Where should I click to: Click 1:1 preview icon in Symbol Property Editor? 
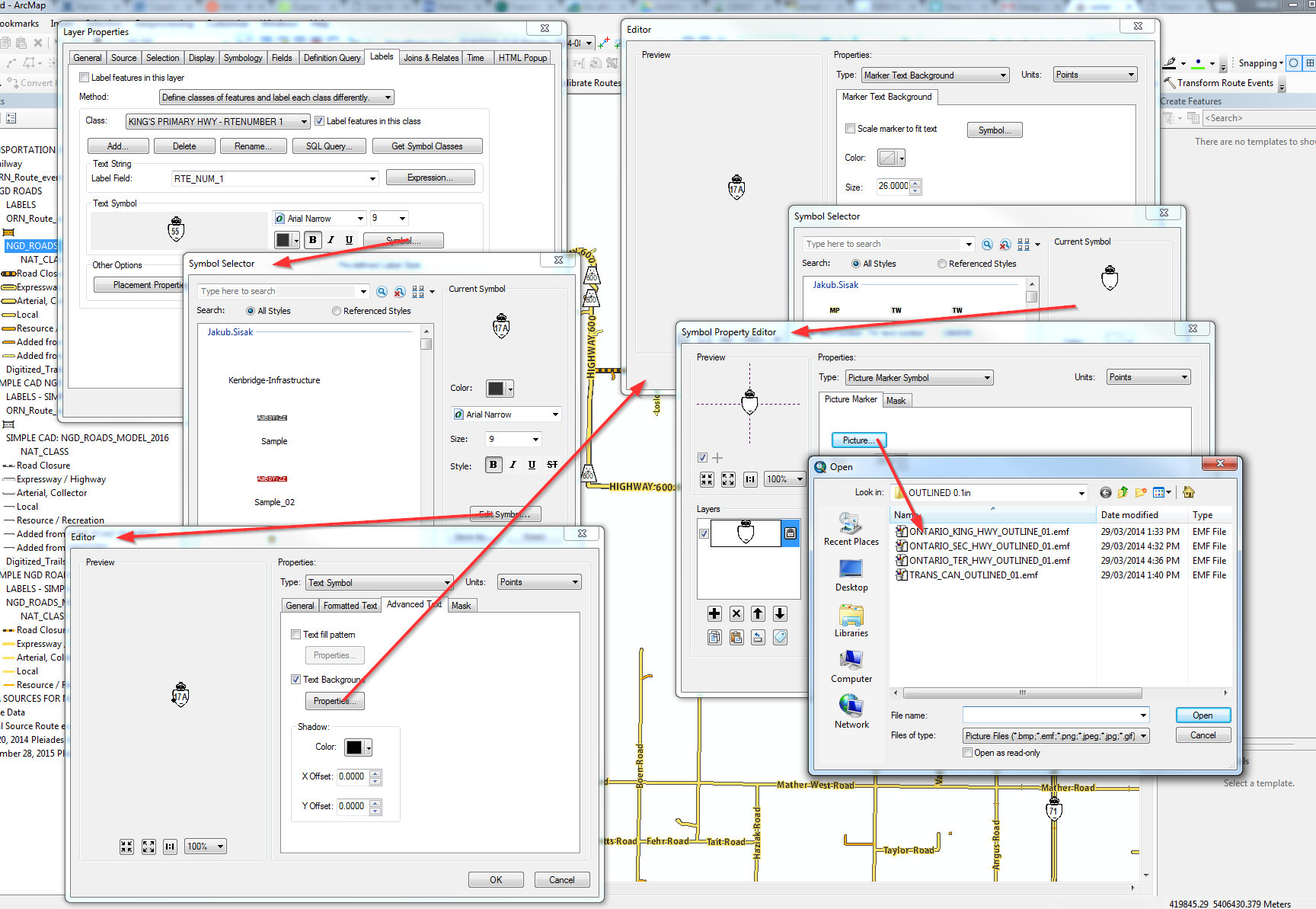coord(750,479)
